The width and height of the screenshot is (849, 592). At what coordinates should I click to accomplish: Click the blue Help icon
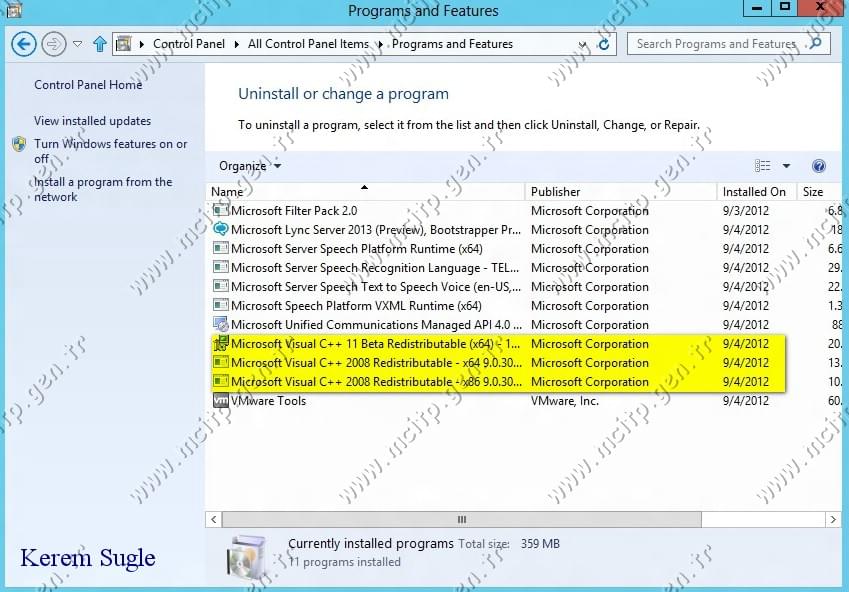pyautogui.click(x=819, y=166)
